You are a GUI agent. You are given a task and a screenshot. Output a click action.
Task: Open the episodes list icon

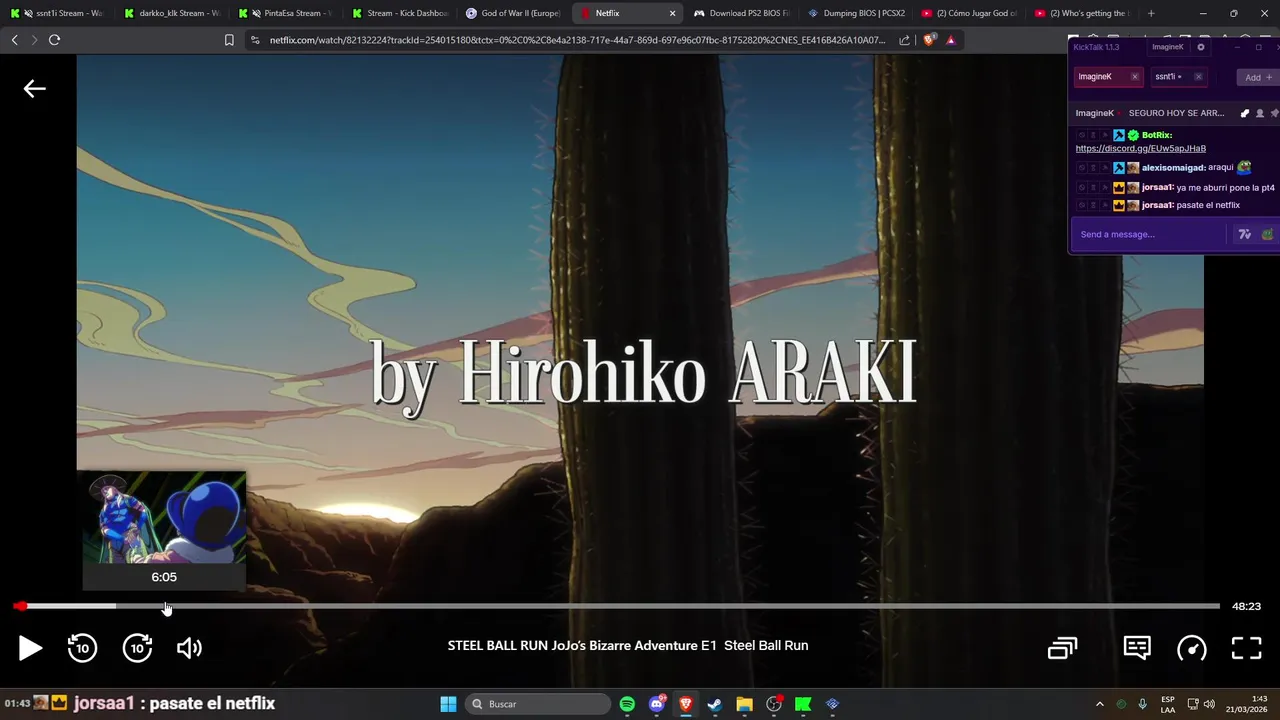[1062, 648]
